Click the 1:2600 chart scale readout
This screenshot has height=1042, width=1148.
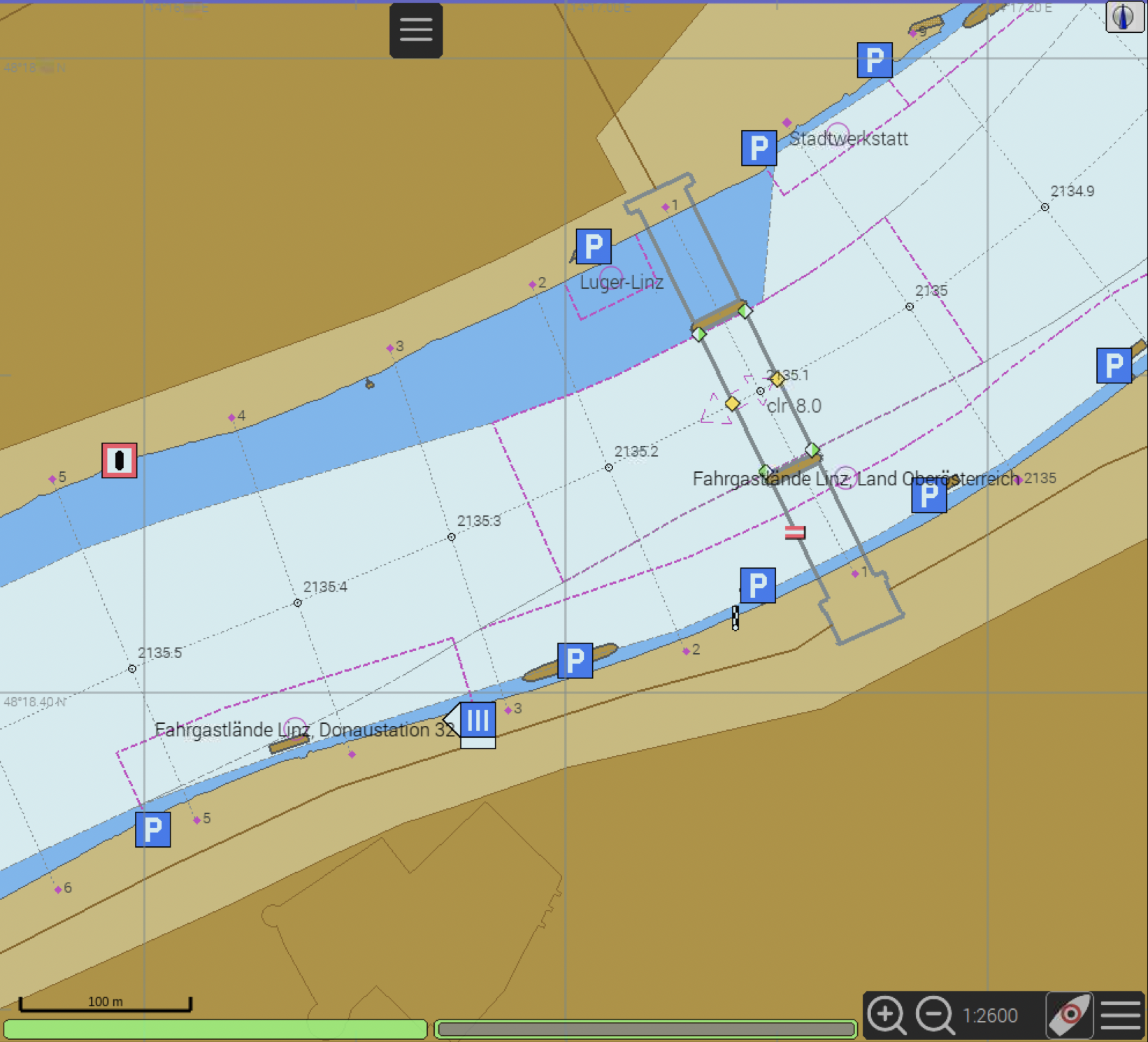(990, 1015)
